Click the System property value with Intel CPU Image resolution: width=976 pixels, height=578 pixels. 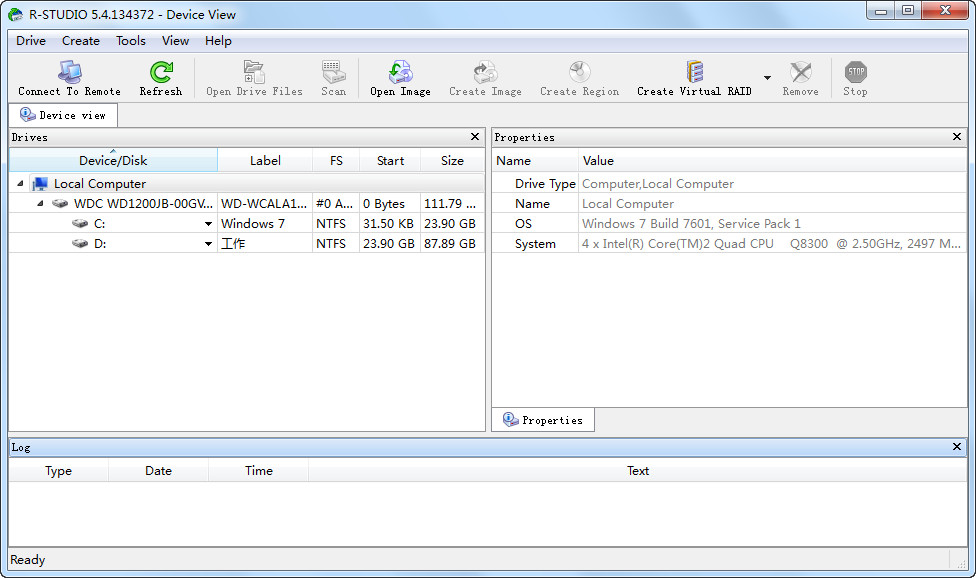pyautogui.click(x=771, y=243)
